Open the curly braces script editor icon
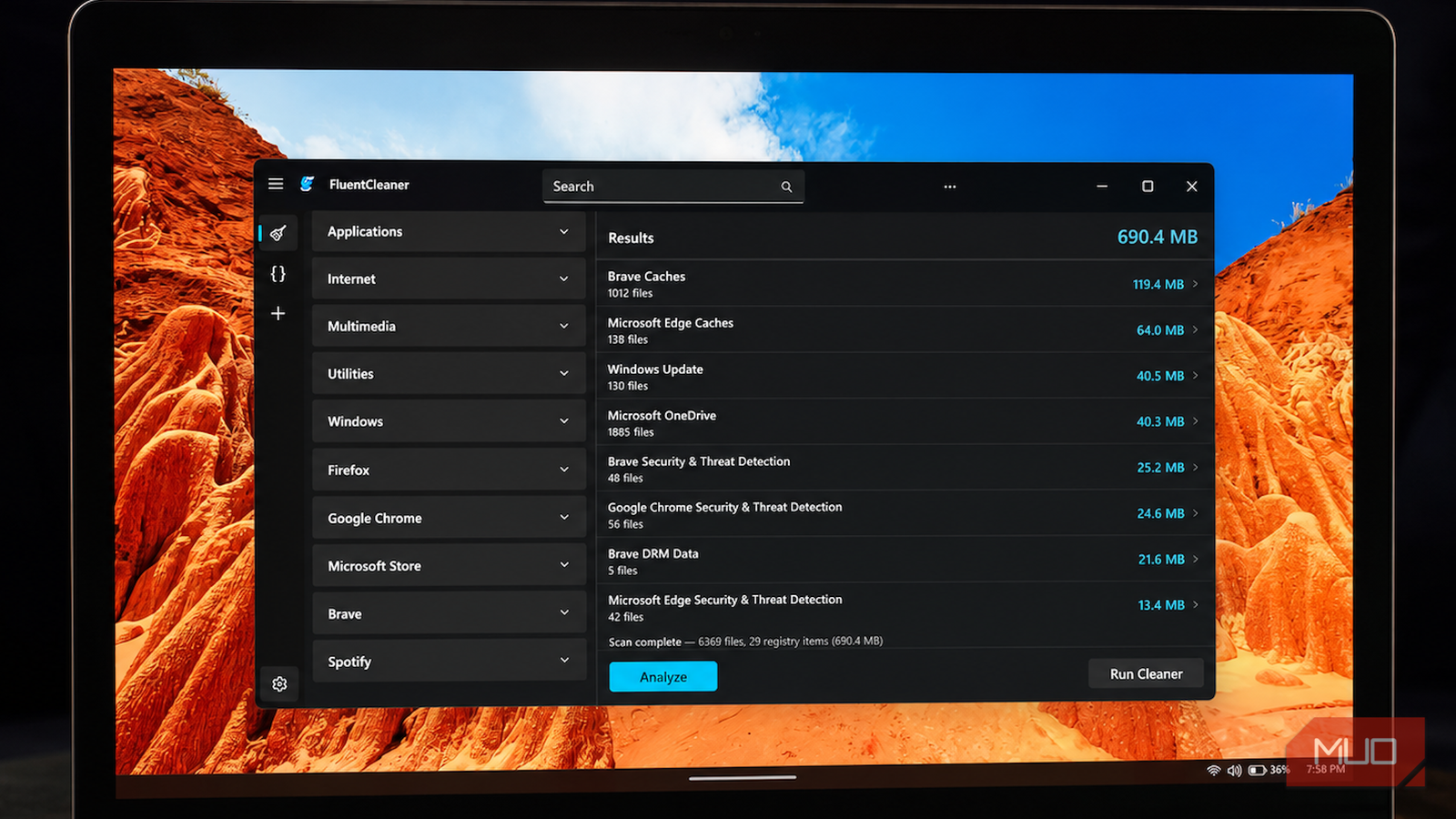1456x819 pixels. tap(278, 273)
